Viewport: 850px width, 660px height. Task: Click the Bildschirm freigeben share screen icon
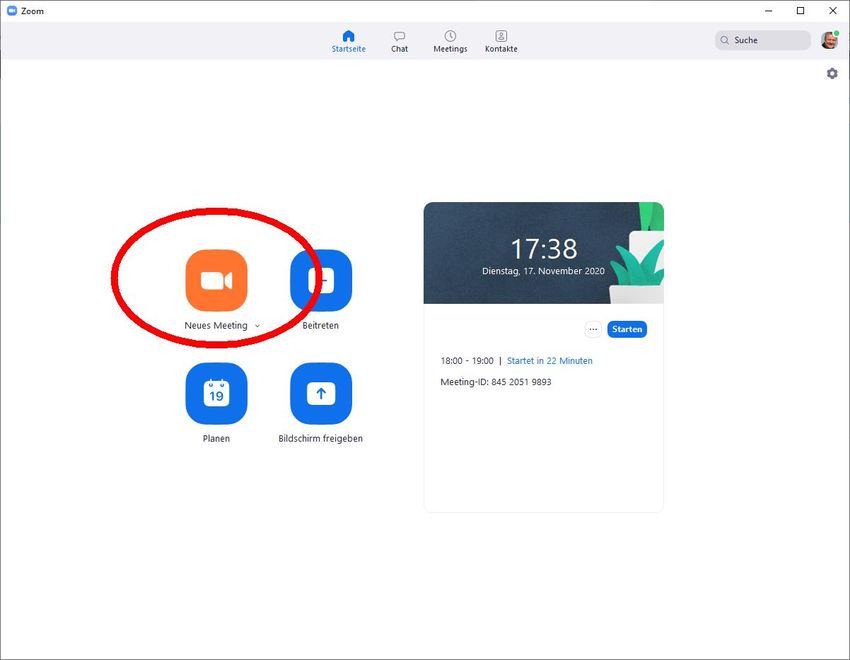tap(321, 393)
